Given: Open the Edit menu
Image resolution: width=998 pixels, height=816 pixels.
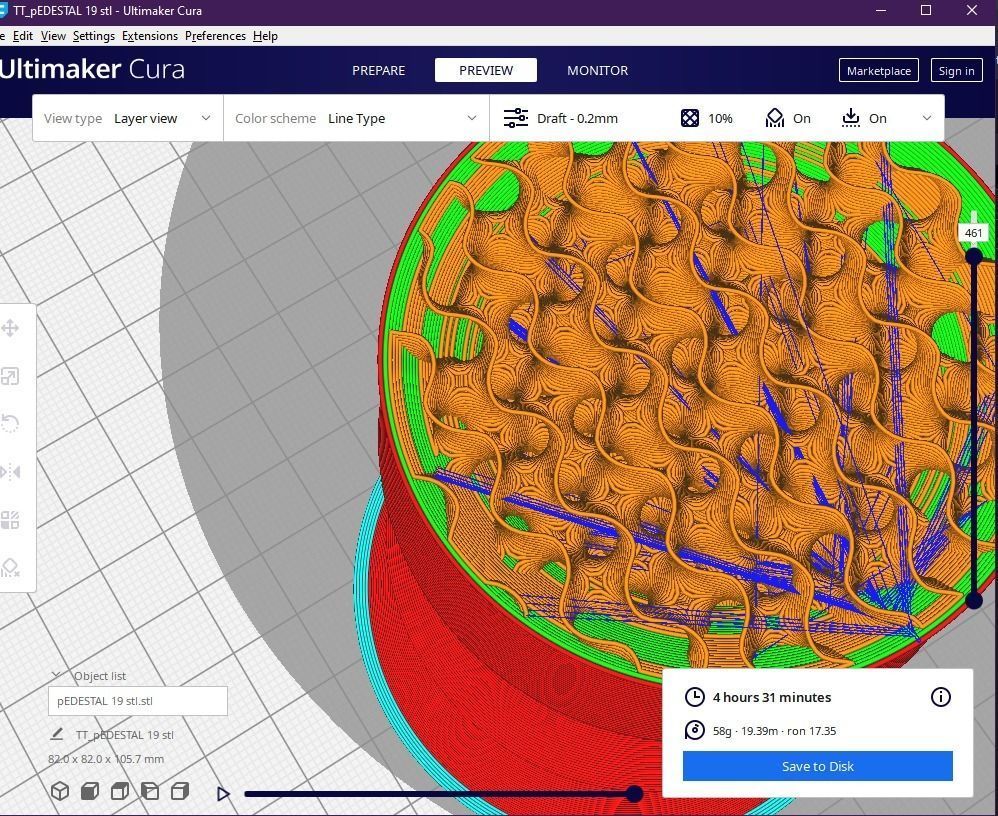Looking at the screenshot, I should pyautogui.click(x=23, y=36).
